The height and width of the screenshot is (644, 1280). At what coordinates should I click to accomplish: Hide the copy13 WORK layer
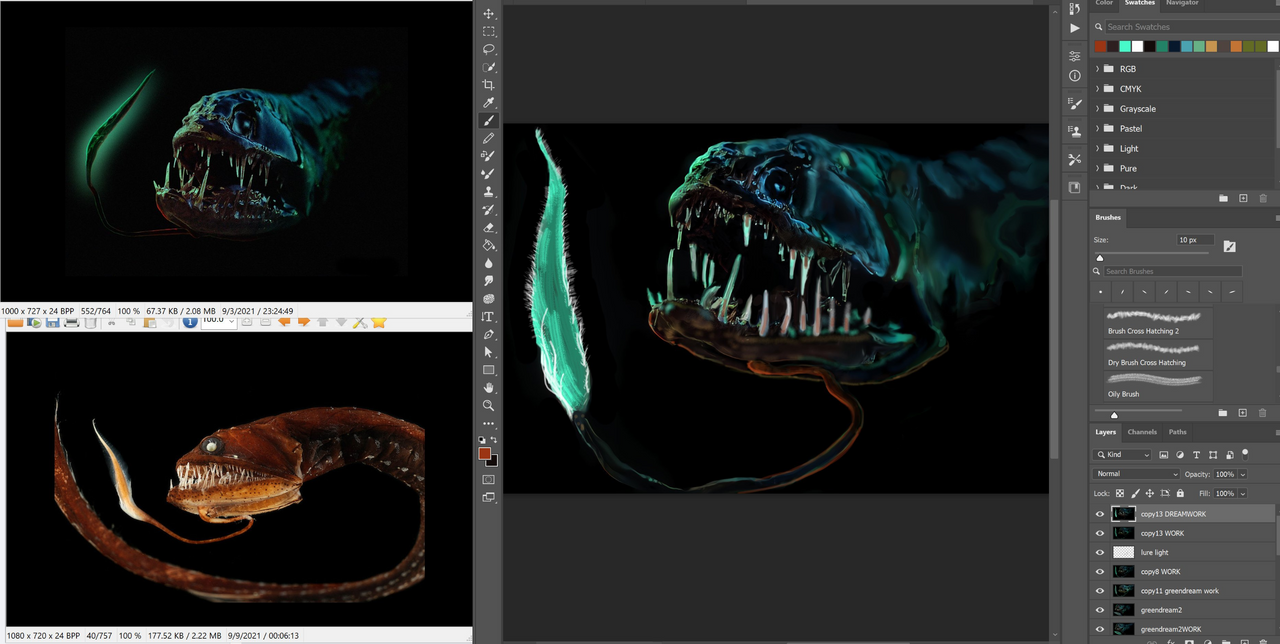coord(1100,533)
